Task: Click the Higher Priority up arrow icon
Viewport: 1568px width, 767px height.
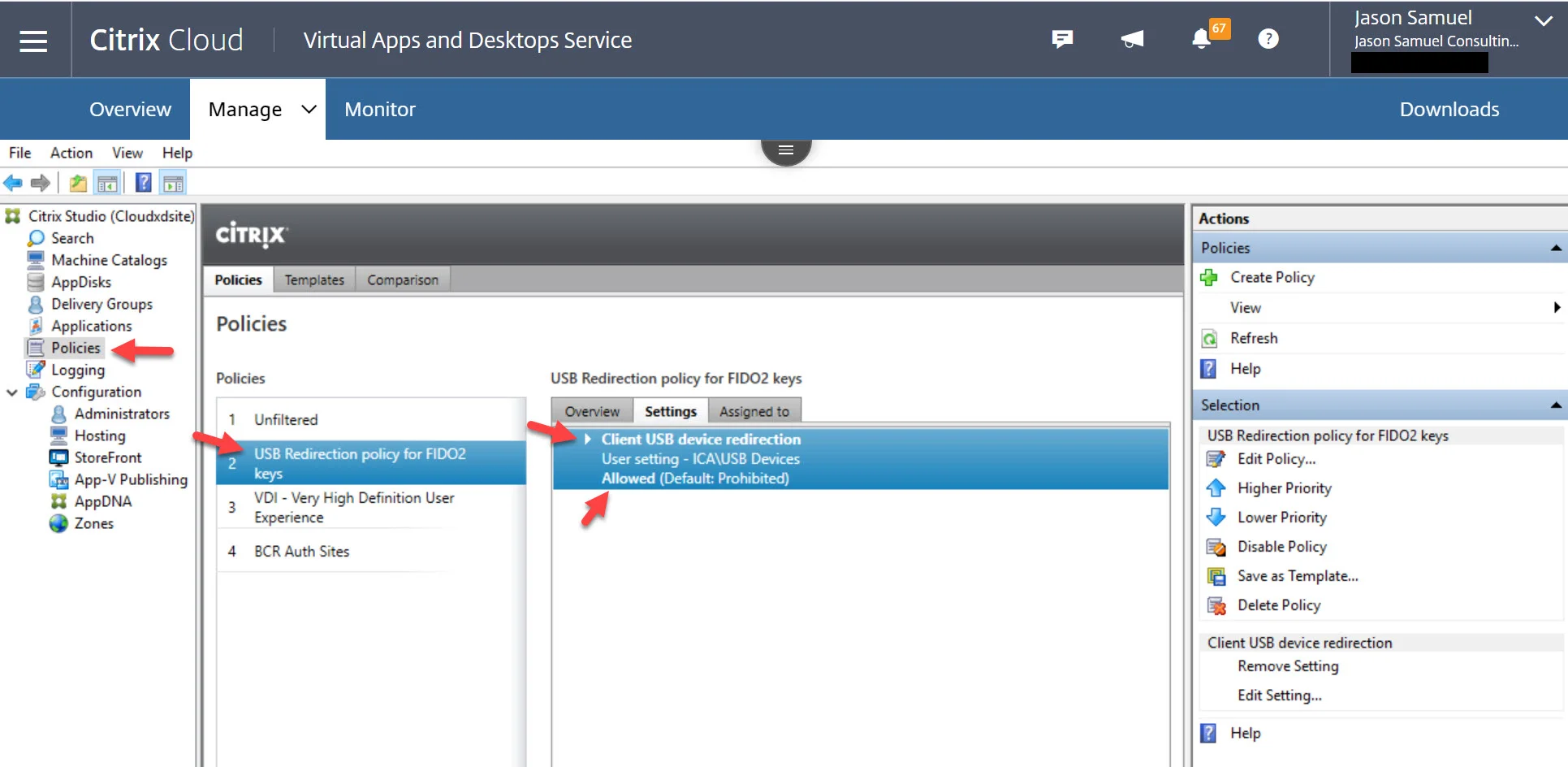Action: click(1216, 488)
